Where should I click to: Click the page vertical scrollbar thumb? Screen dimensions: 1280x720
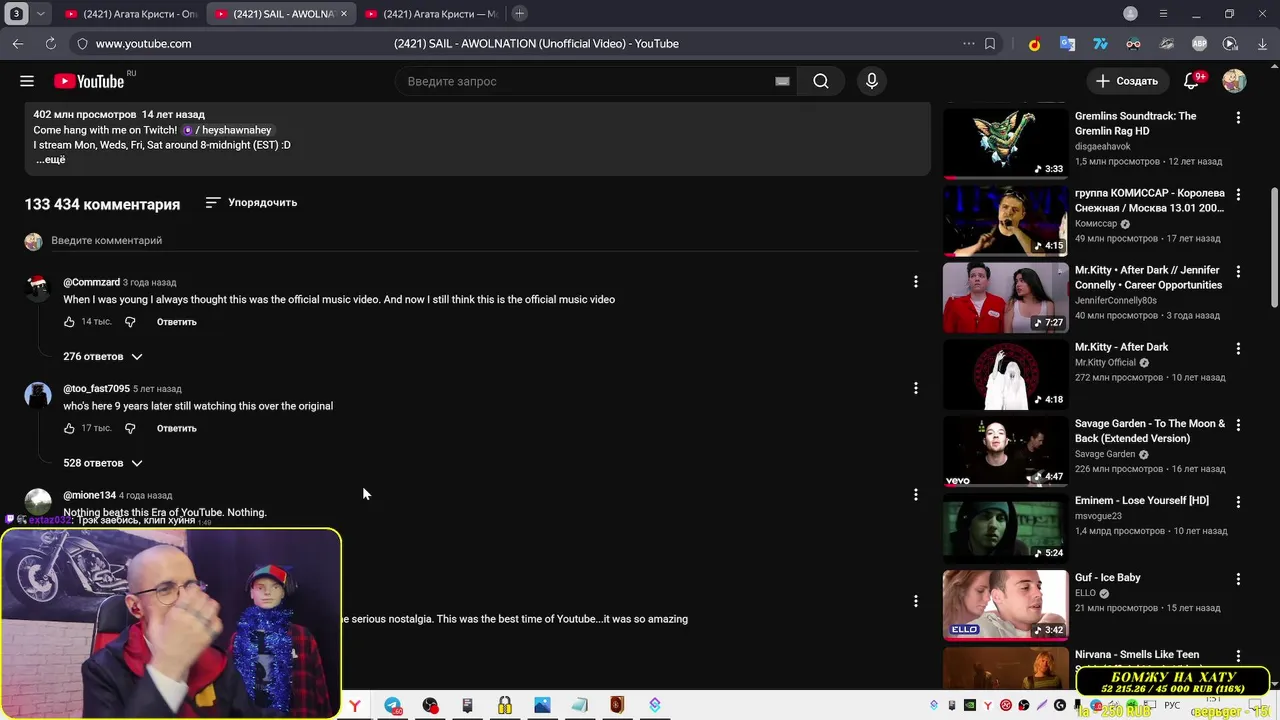(x=1274, y=247)
